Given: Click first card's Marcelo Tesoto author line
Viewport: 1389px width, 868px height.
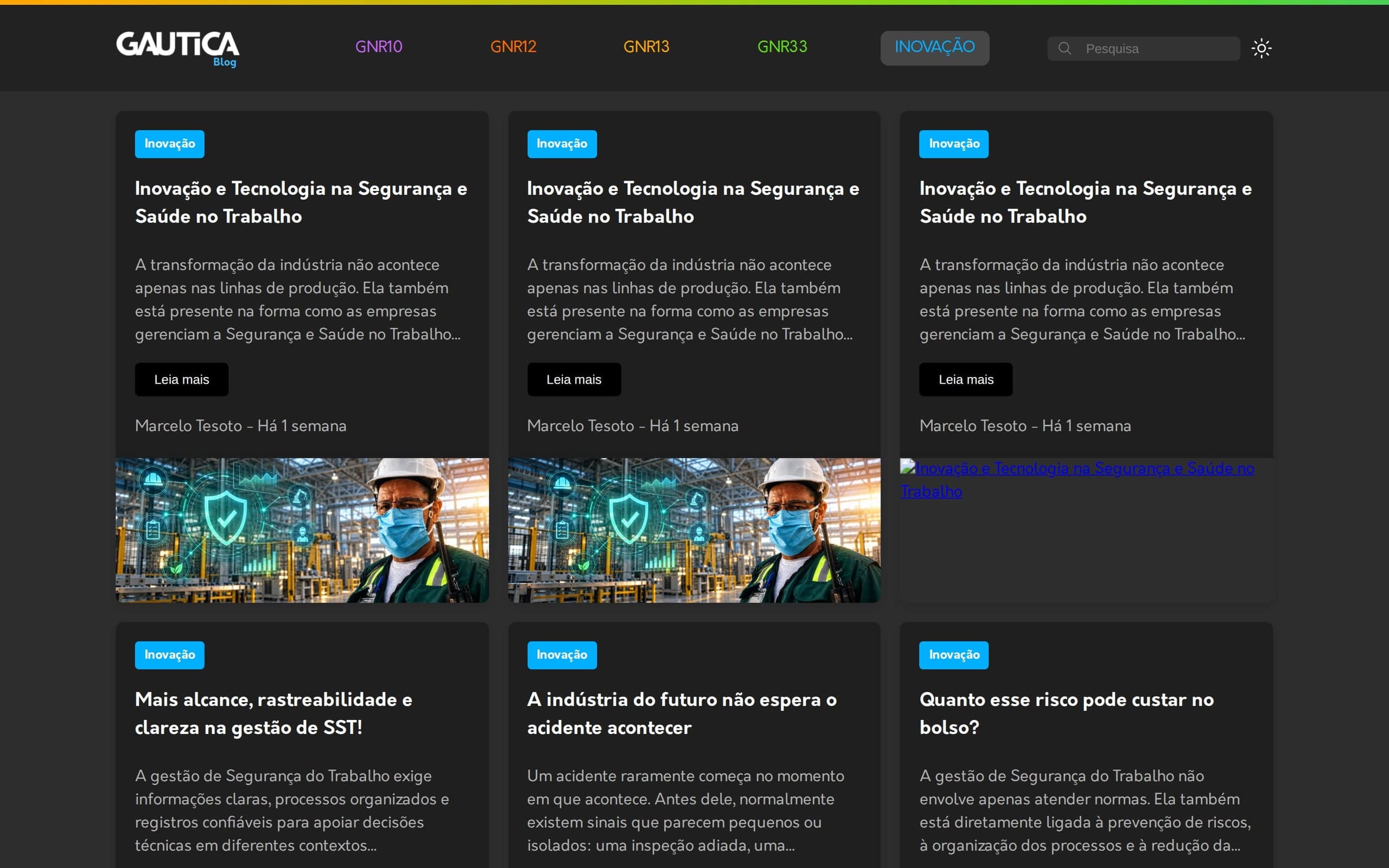Looking at the screenshot, I should 240,426.
